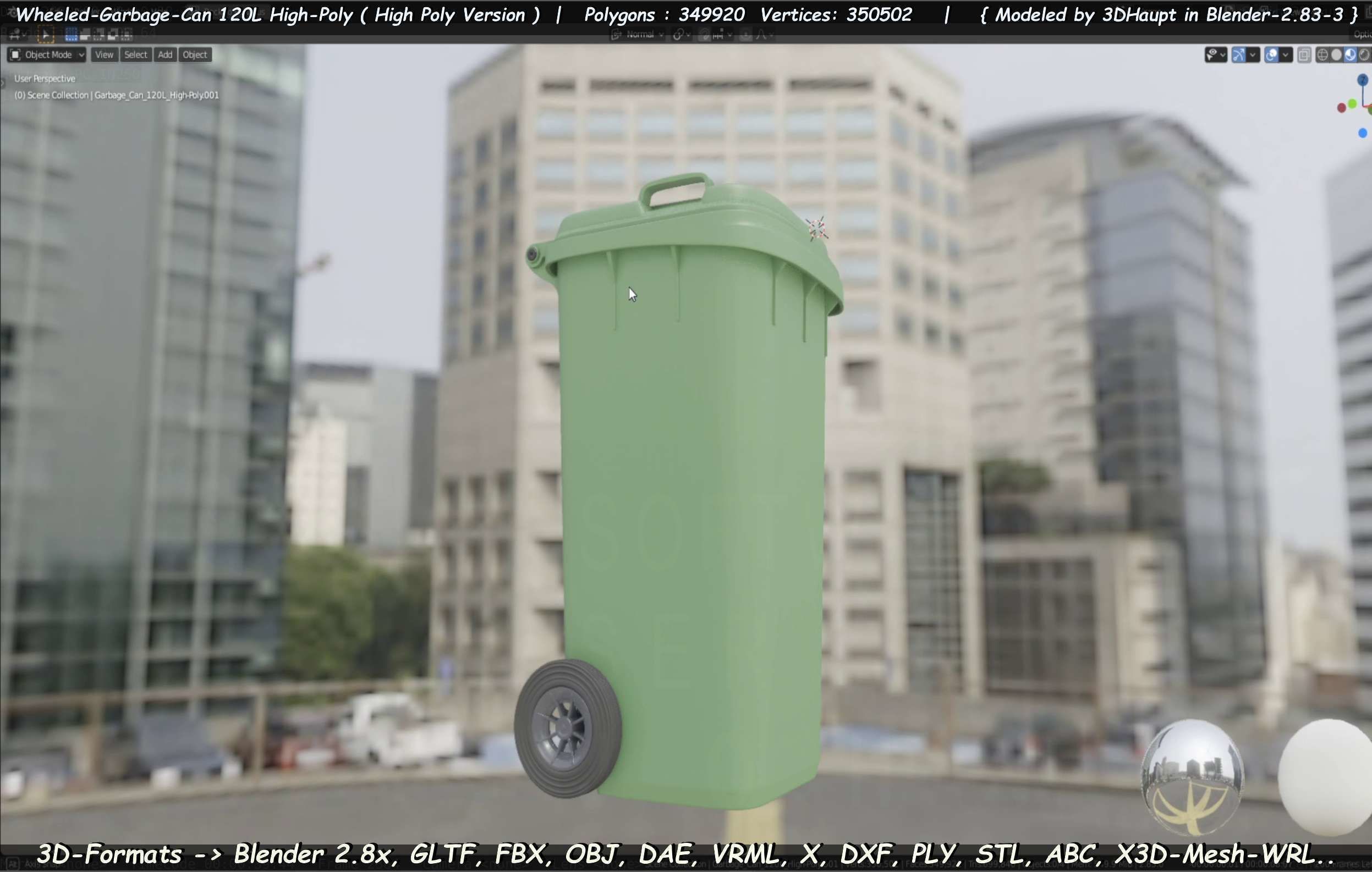Image resolution: width=1372 pixels, height=872 pixels.
Task: Choose the invert-selection mode icon
Action: coord(112,35)
